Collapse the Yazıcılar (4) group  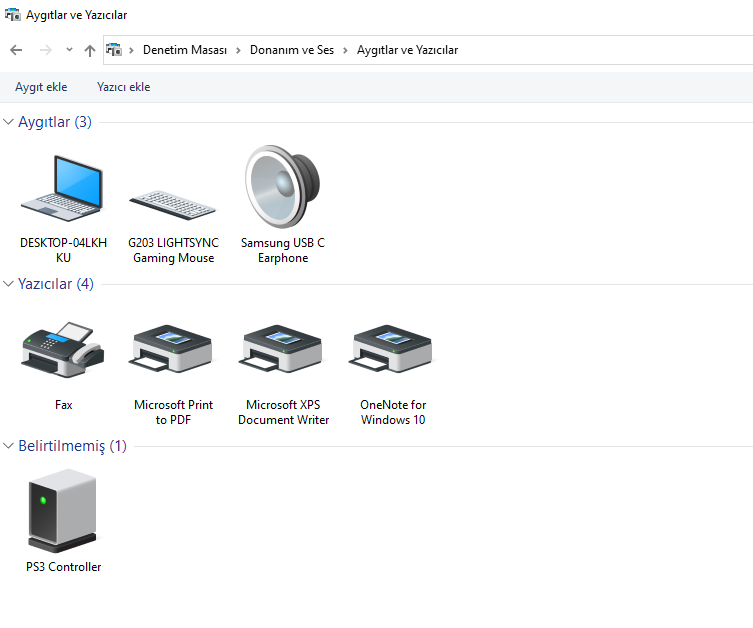pyautogui.click(x=9, y=284)
